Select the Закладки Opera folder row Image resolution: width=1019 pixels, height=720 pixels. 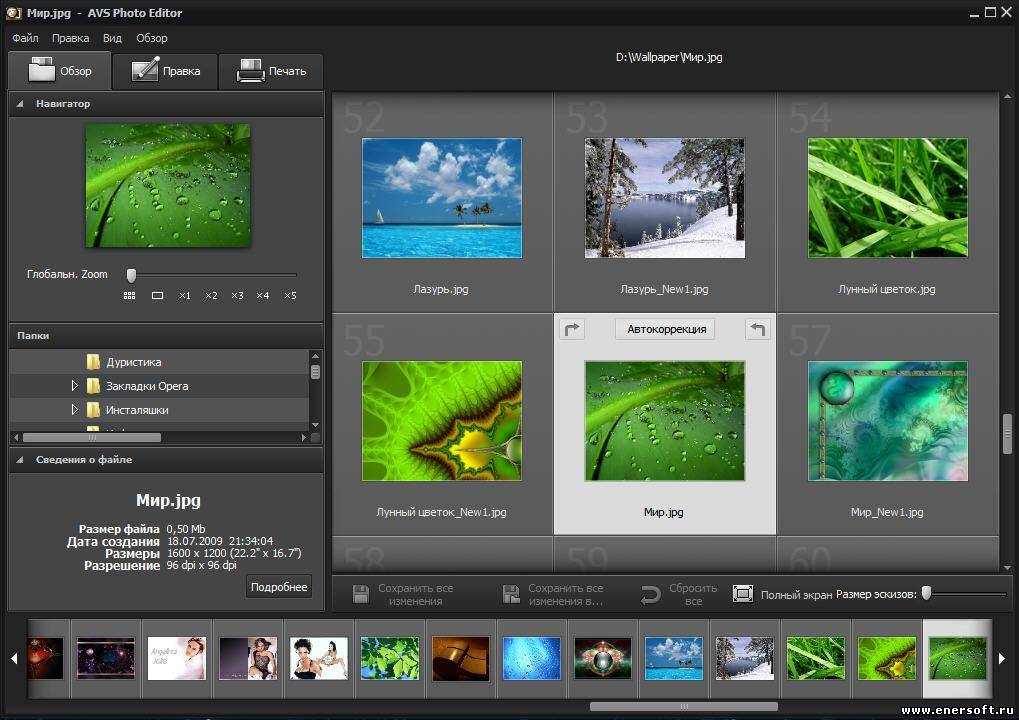159,386
